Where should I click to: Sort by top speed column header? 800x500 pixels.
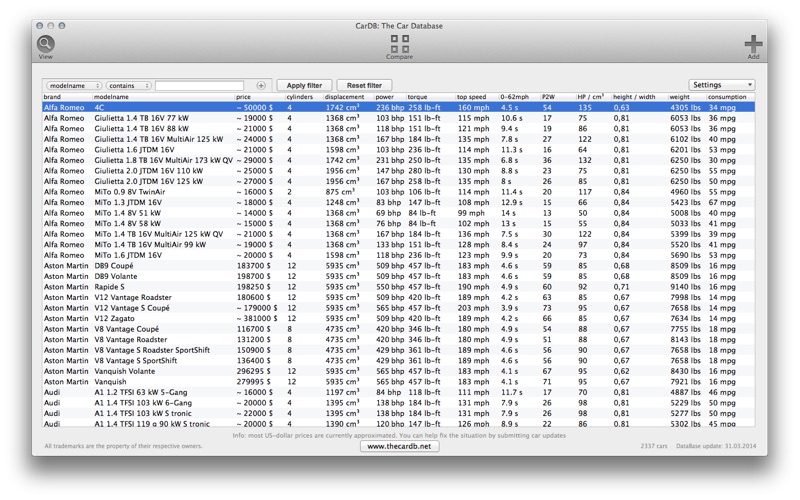tap(477, 97)
